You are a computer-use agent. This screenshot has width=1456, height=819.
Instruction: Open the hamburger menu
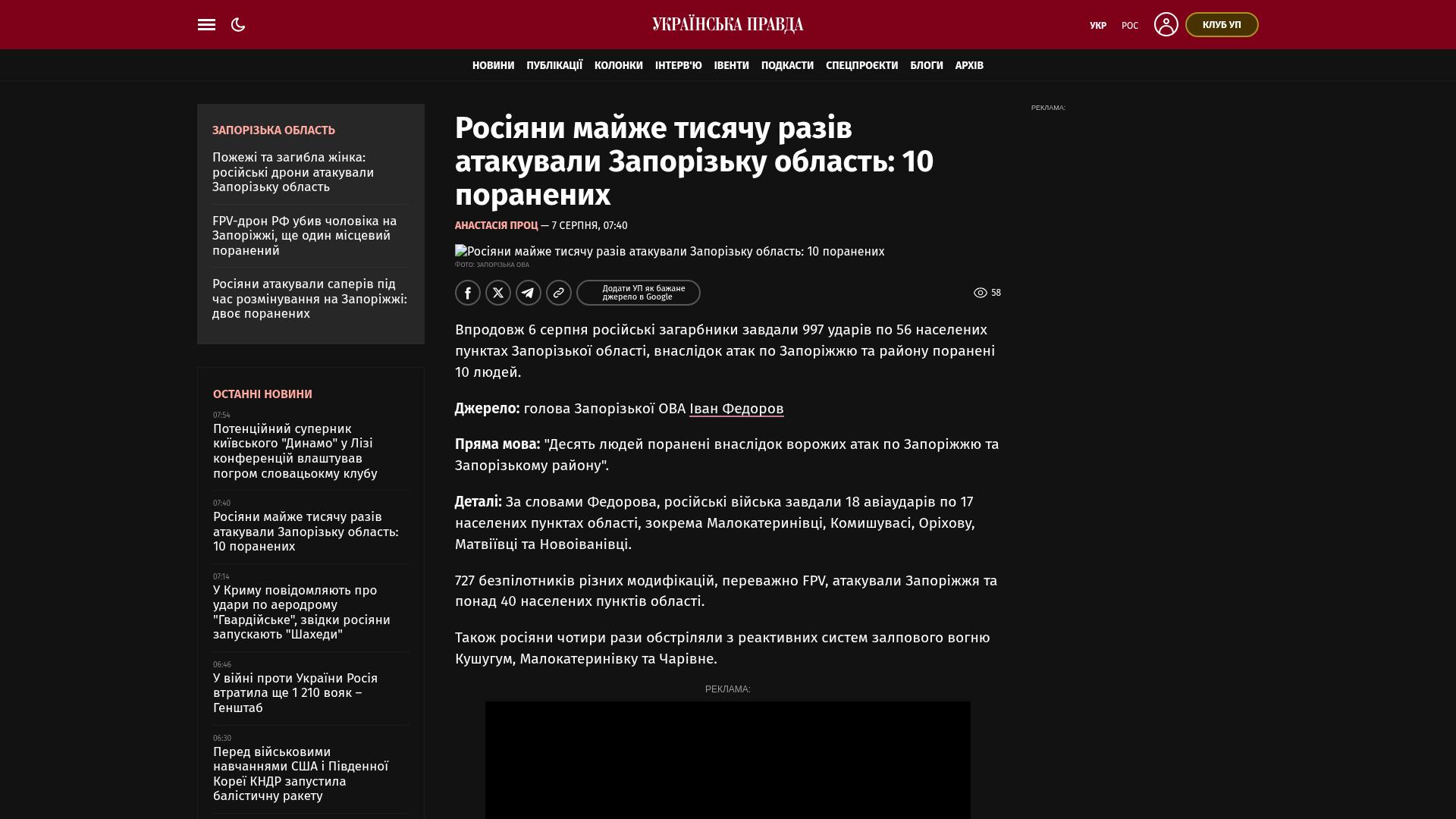pyautogui.click(x=206, y=25)
